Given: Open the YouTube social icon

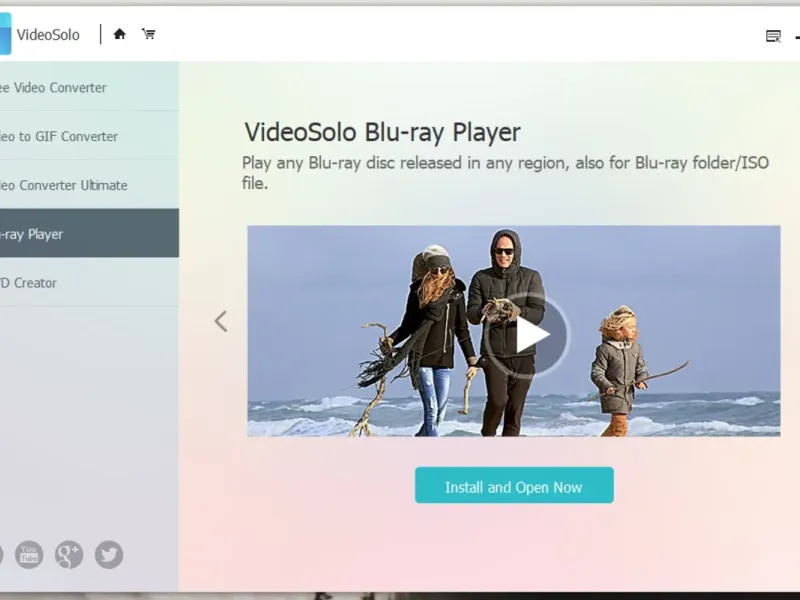Looking at the screenshot, I should (x=29, y=555).
